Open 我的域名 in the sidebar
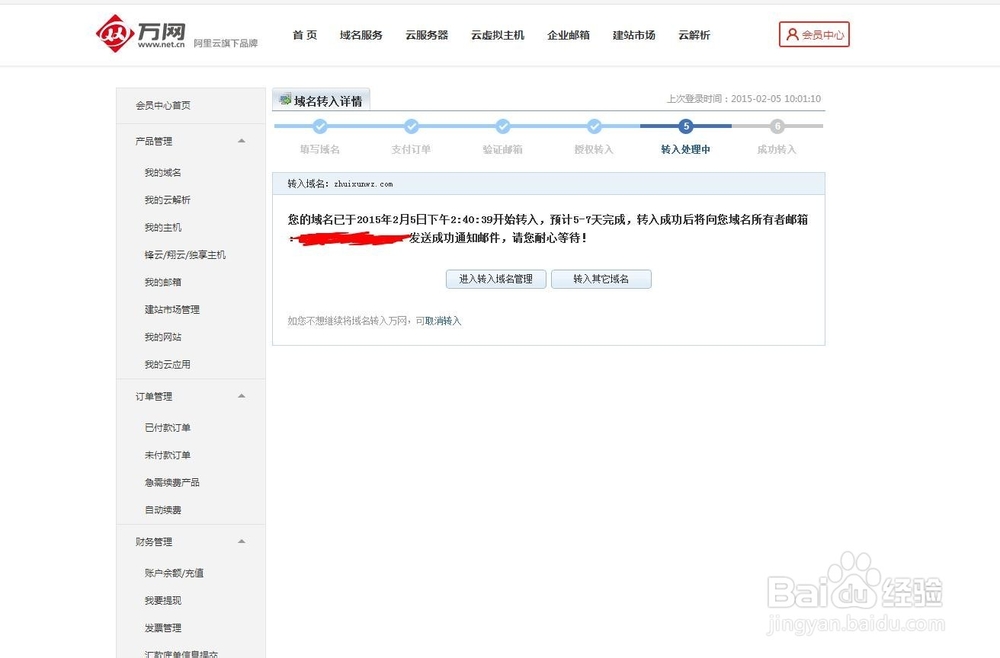The width and height of the screenshot is (1000, 658). pos(163,173)
